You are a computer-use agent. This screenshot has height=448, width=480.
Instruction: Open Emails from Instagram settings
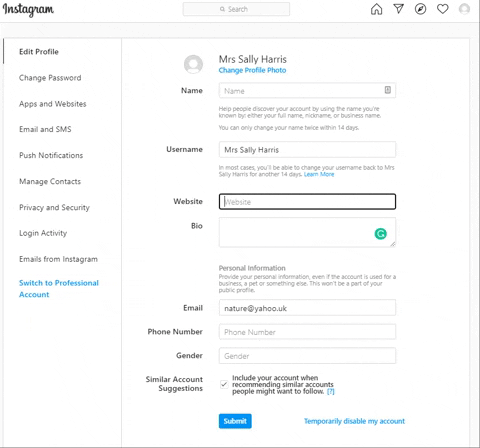click(58, 259)
